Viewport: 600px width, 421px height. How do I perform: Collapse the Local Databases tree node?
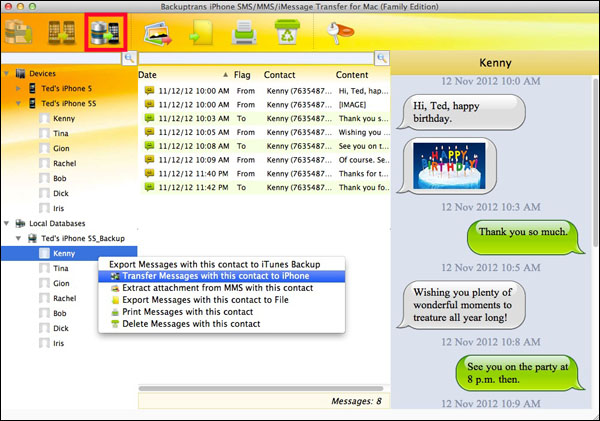(7, 223)
